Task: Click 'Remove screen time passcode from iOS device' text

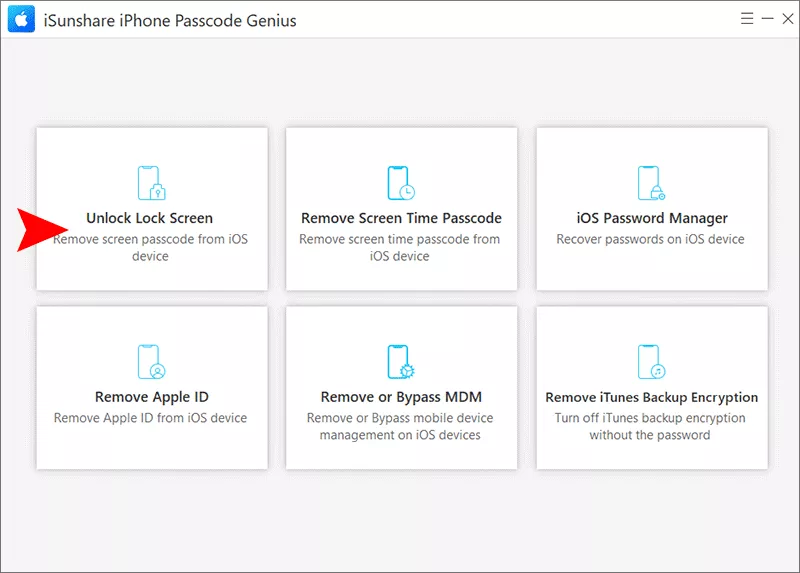Action: point(399,247)
